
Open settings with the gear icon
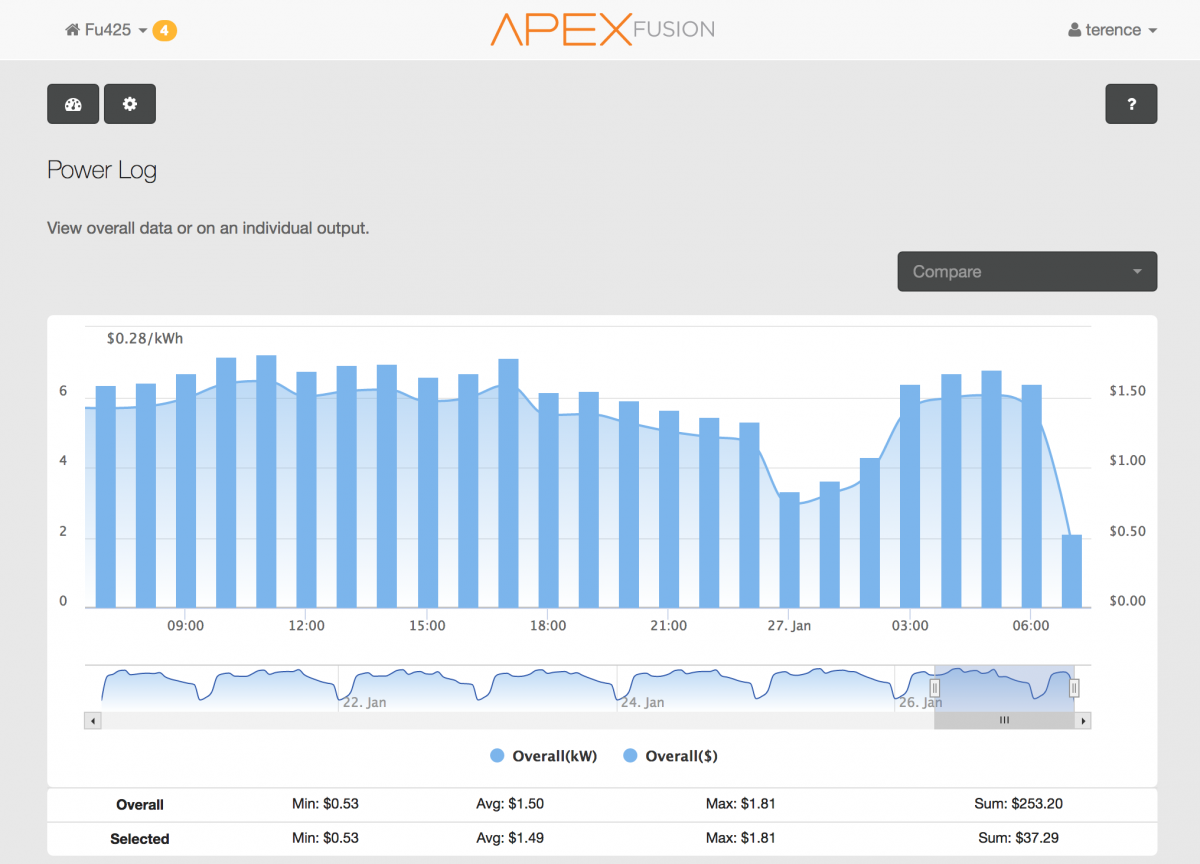[130, 104]
